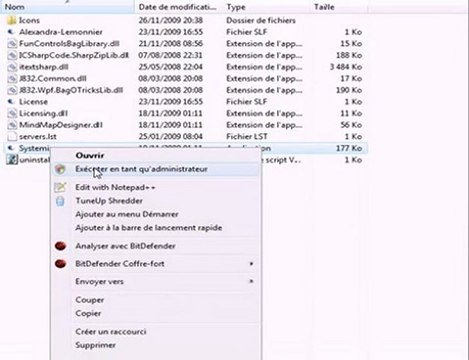
Task: Select the Icons folder name
Action: point(29,21)
